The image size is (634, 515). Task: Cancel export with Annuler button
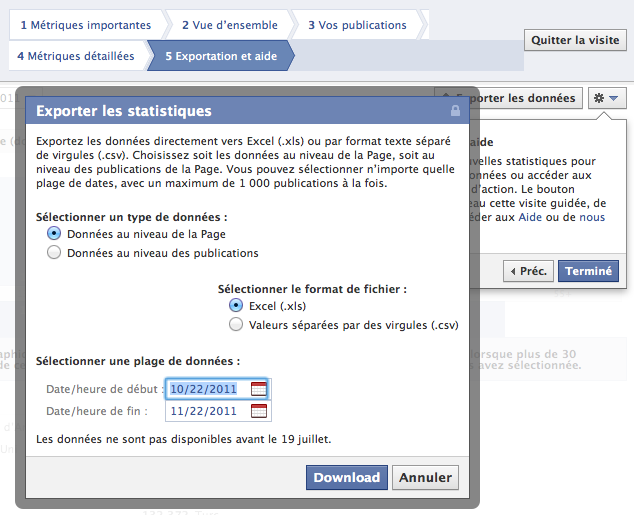(425, 477)
